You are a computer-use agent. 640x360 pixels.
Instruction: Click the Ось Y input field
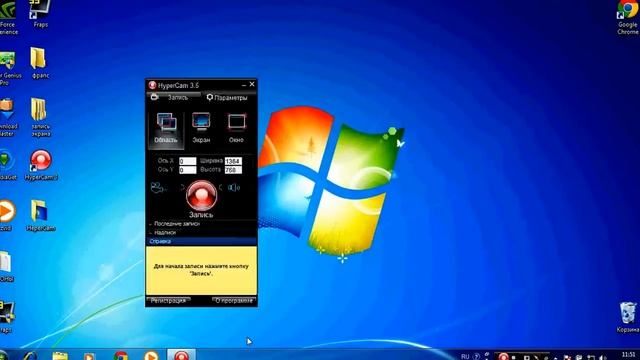pos(187,170)
